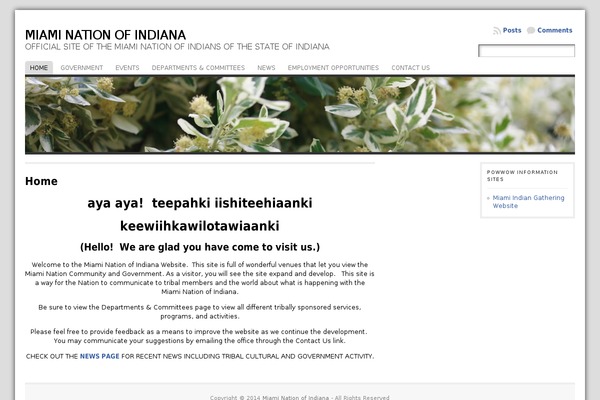
Task: Open the Contact Us menu item
Action: [x=410, y=68]
